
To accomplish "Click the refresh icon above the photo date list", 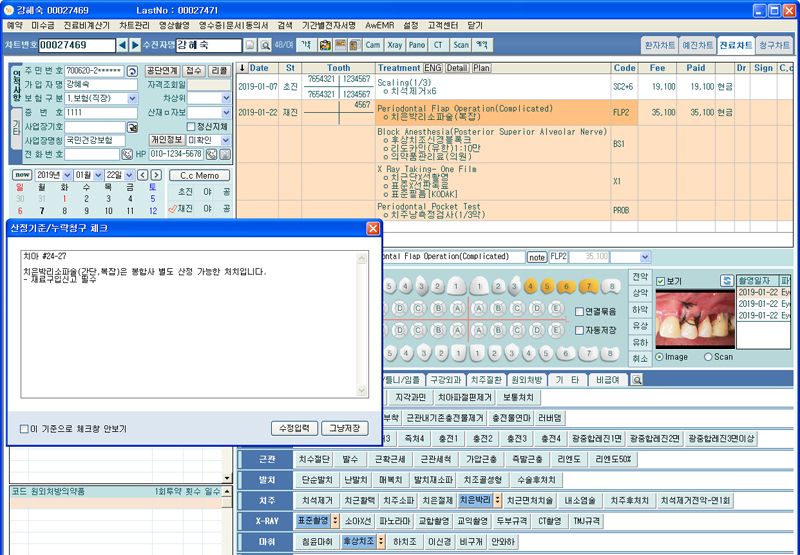I will (x=726, y=281).
